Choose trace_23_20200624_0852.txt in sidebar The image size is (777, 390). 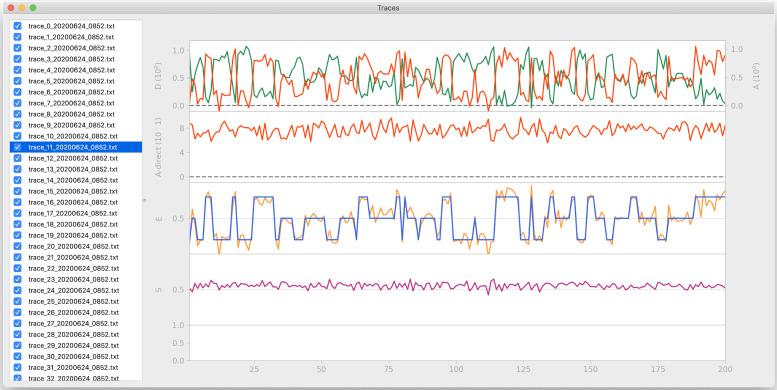(73, 279)
